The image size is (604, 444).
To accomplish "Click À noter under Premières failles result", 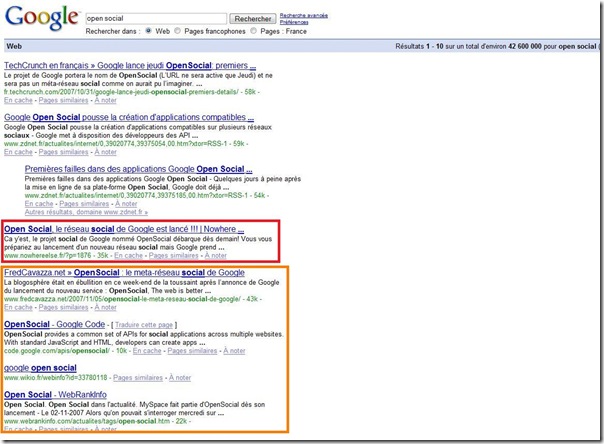I will [126, 204].
